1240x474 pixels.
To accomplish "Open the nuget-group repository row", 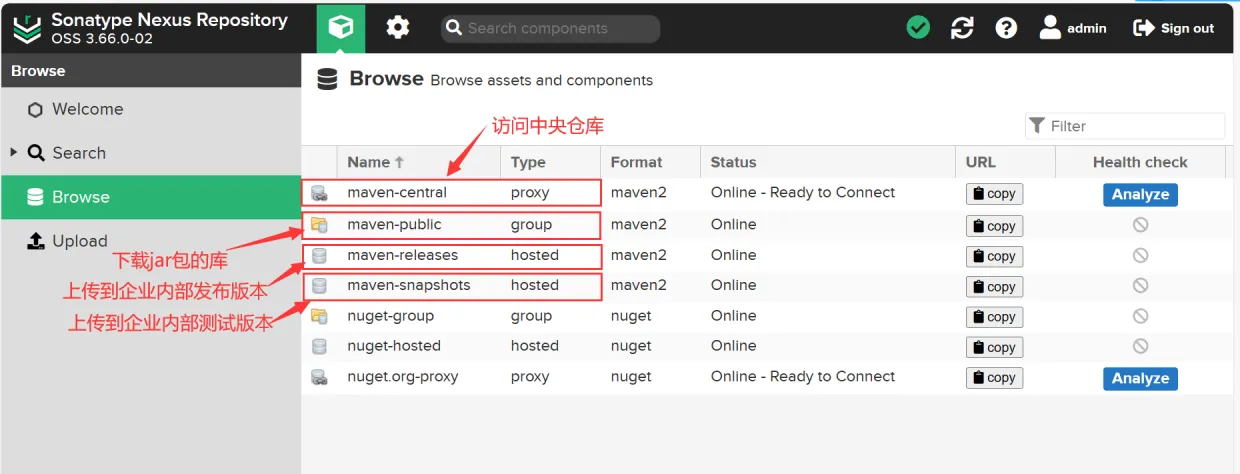I will [766, 317].
